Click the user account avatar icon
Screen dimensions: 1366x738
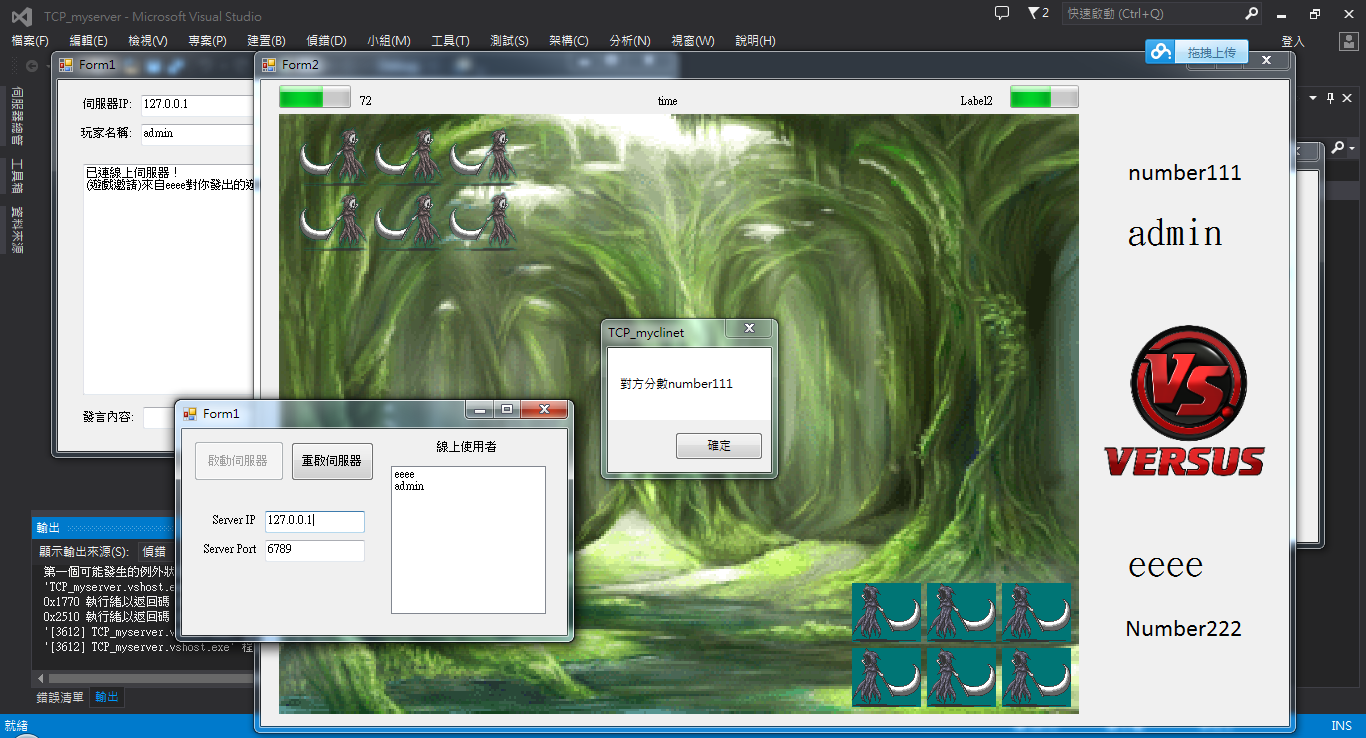[1348, 41]
